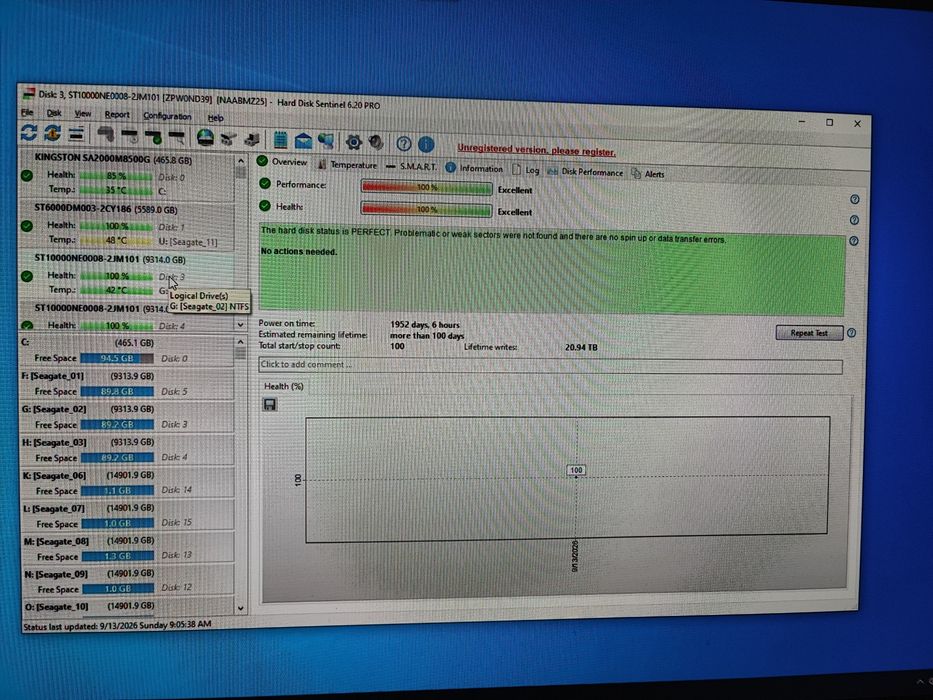Viewport: 933px width, 700px height.
Task: Click the globe over disk toolbar icon
Action: pyautogui.click(x=205, y=138)
